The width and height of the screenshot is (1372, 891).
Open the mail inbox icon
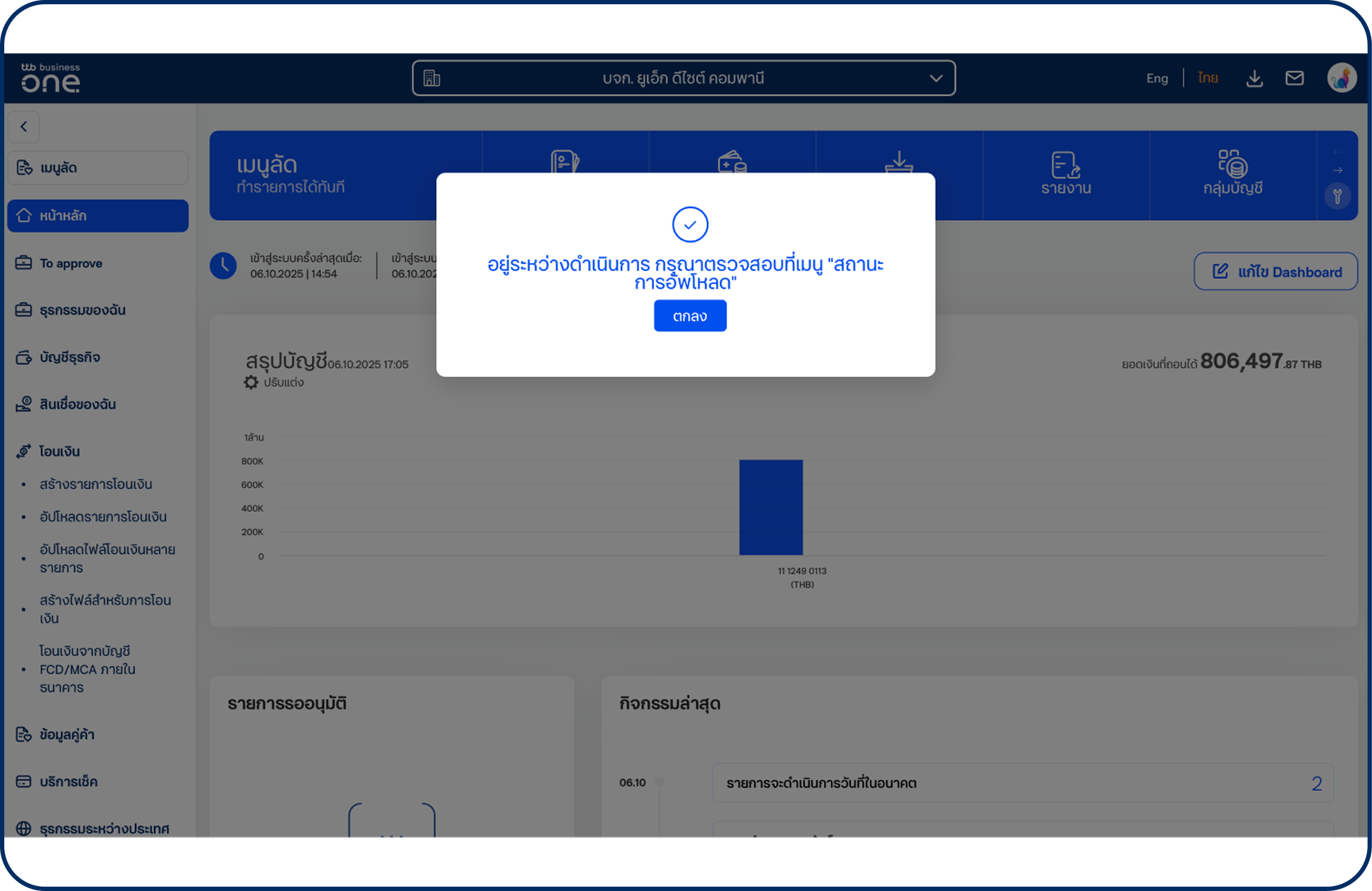point(1294,78)
